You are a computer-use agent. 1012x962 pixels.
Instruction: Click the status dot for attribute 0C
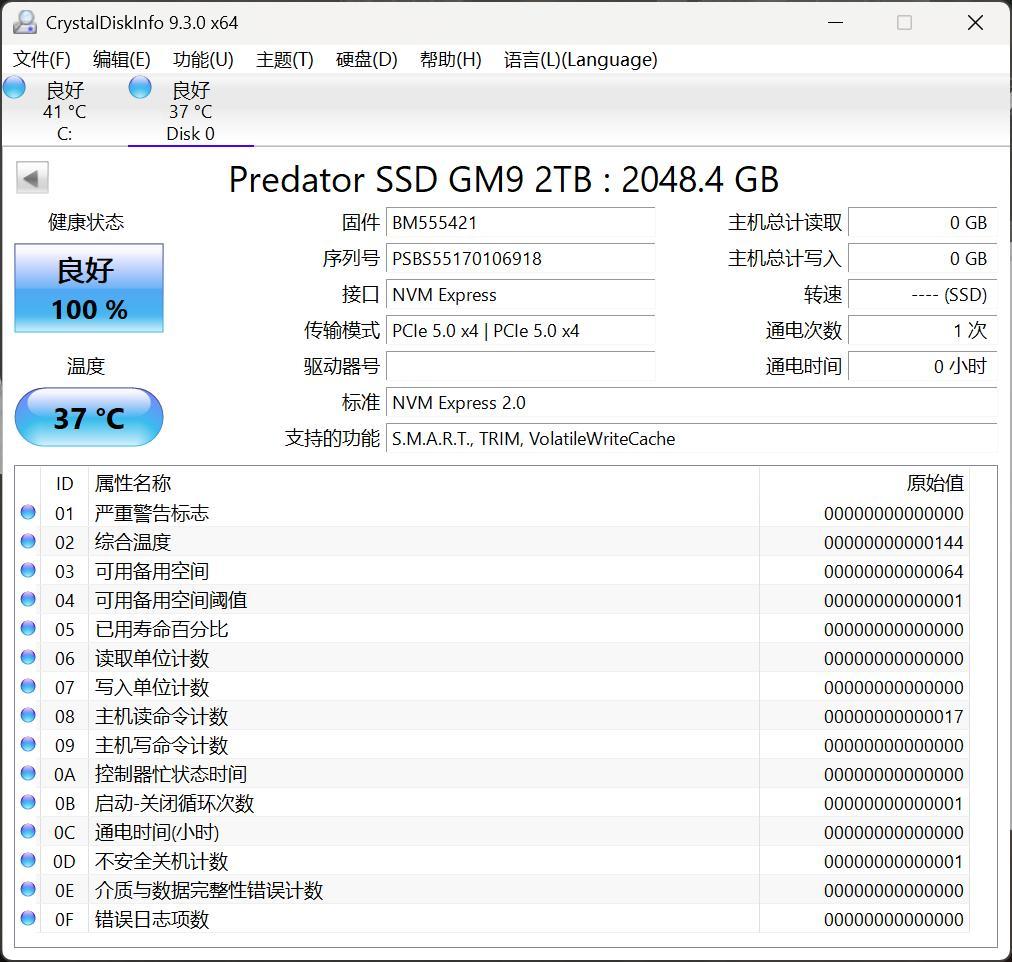(x=28, y=832)
